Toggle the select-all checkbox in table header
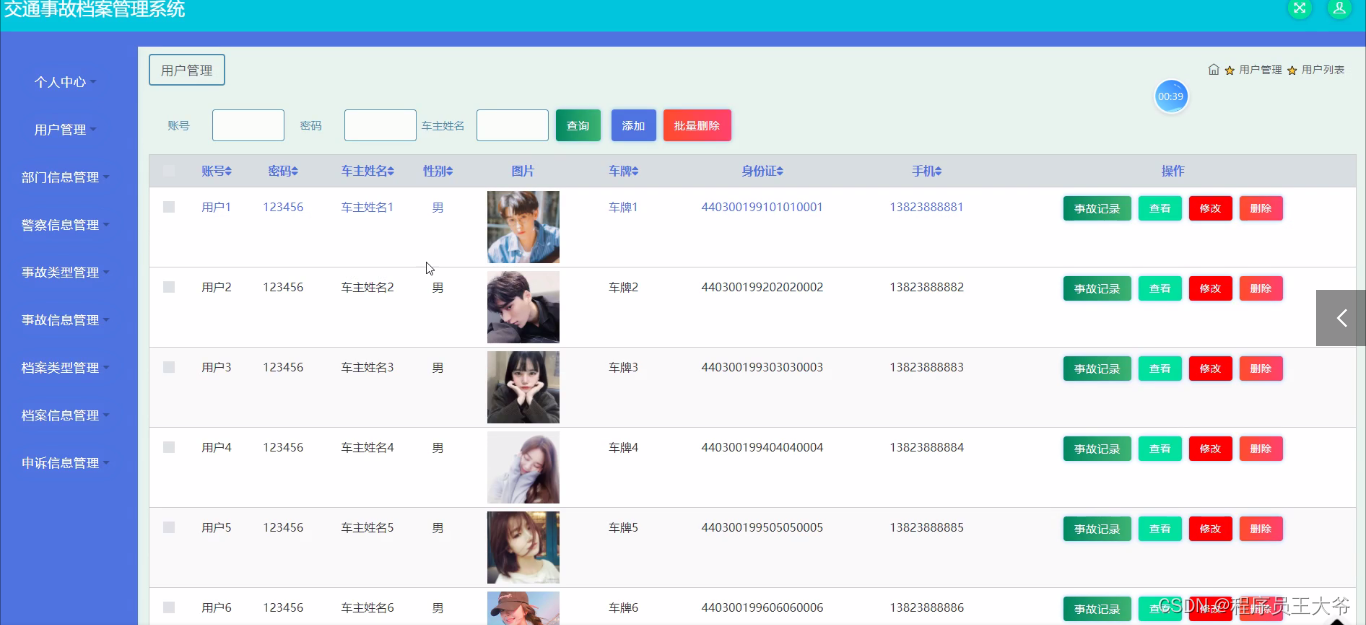The width and height of the screenshot is (1366, 625). tap(168, 170)
